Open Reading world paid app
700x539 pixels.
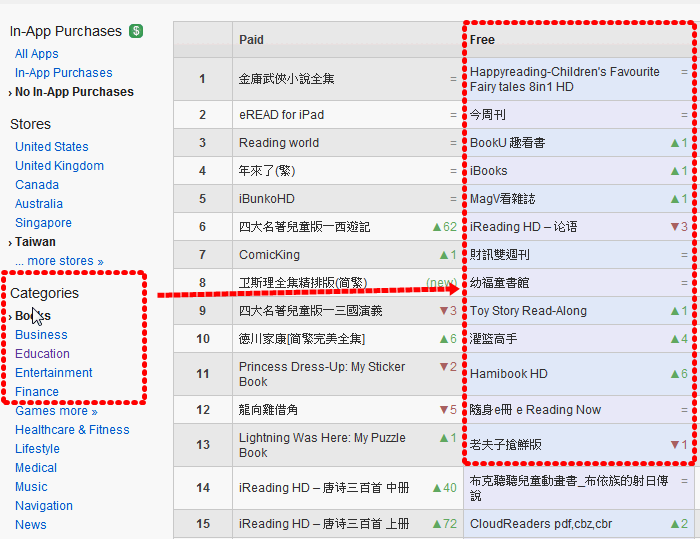[x=279, y=143]
